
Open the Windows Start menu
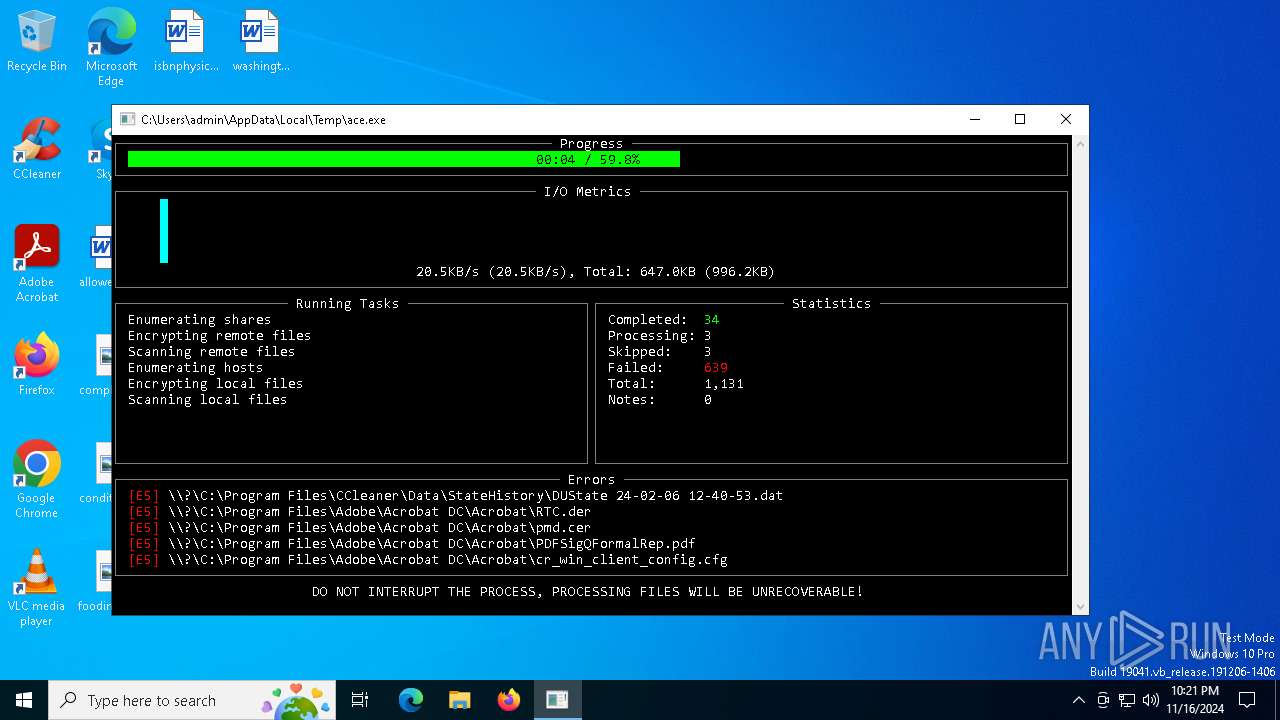(24, 700)
